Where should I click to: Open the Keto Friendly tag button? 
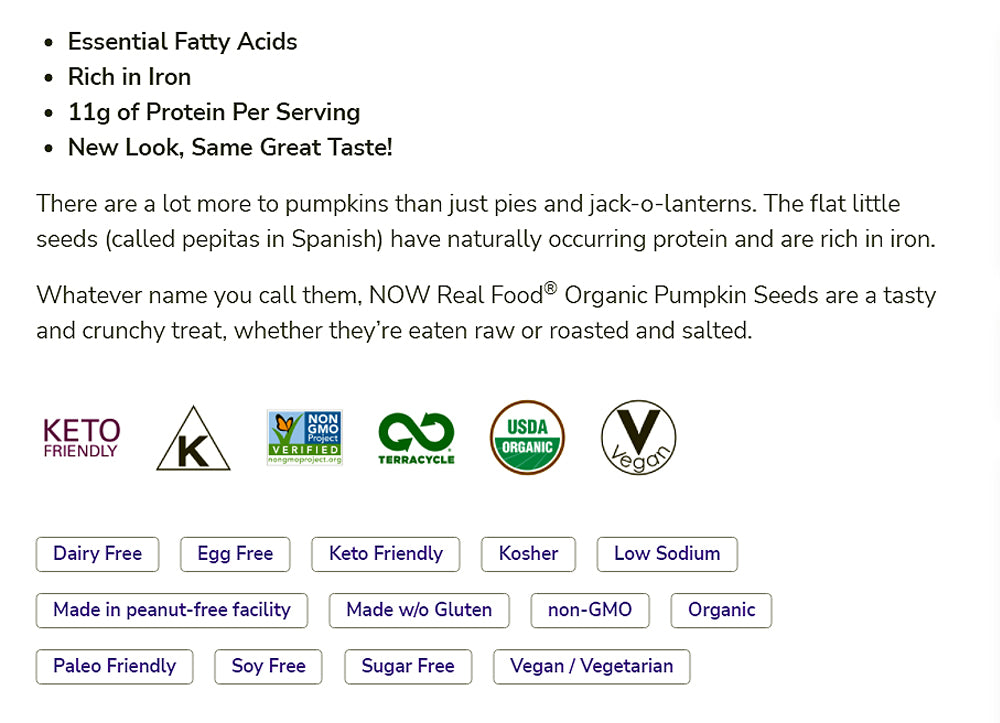tap(386, 554)
